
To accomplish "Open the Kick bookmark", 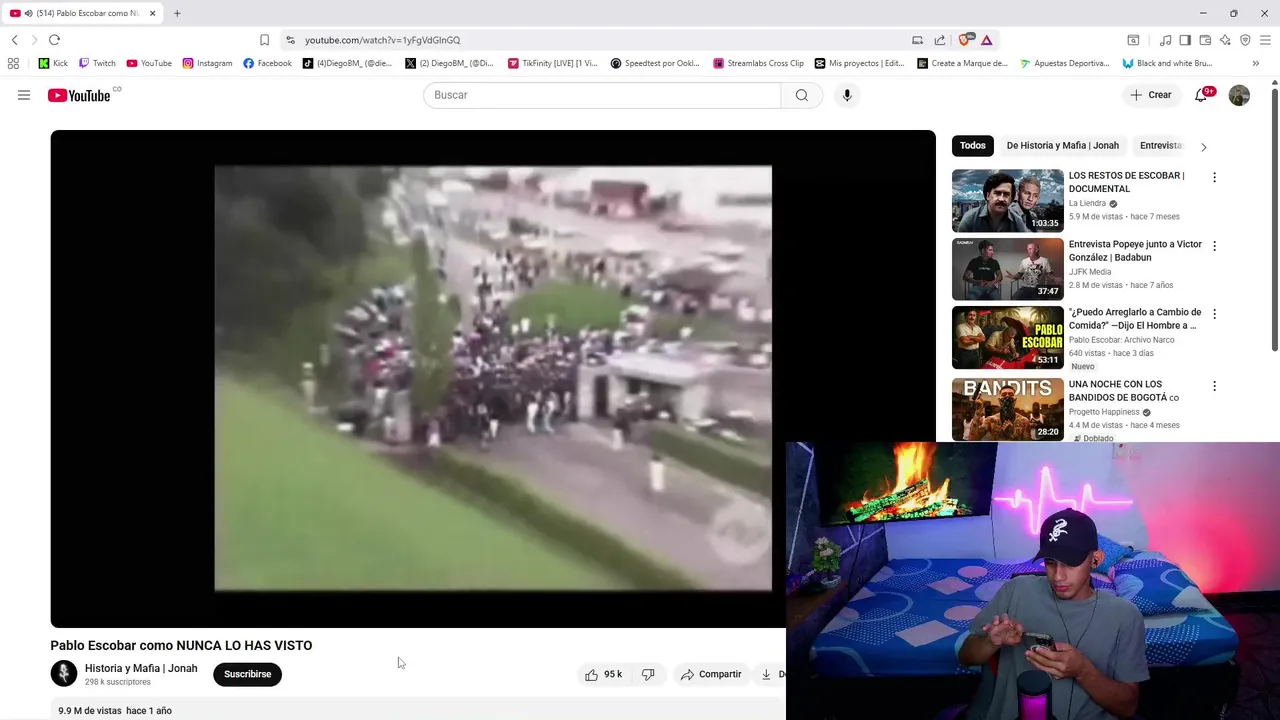I will tap(53, 63).
